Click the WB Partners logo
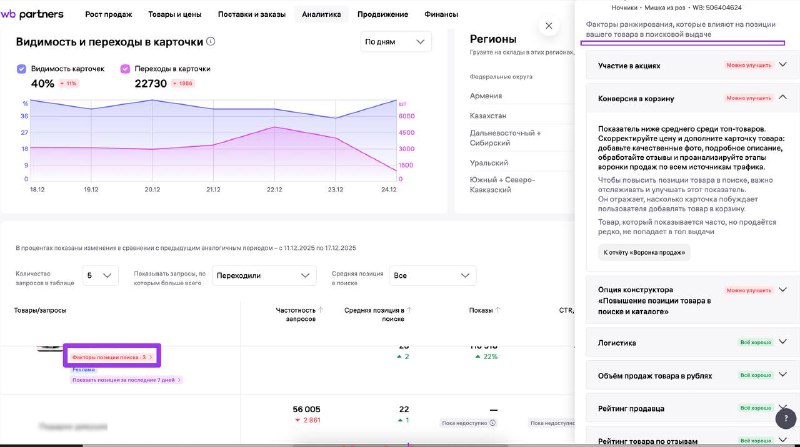 coord(36,15)
